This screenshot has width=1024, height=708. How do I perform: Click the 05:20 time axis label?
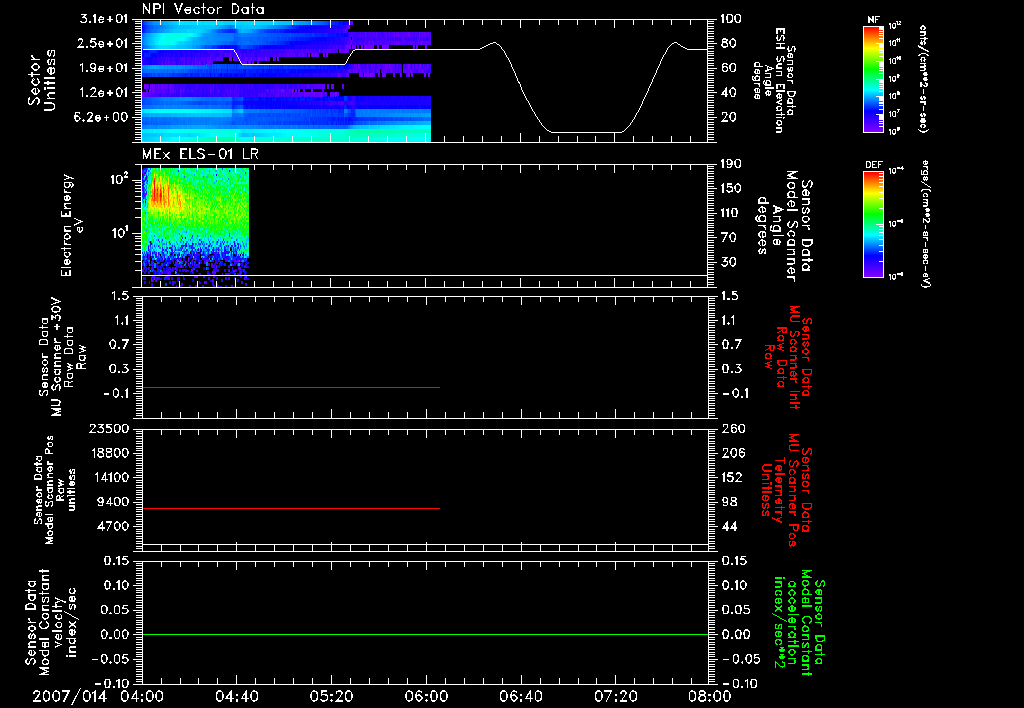pyautogui.click(x=331, y=697)
